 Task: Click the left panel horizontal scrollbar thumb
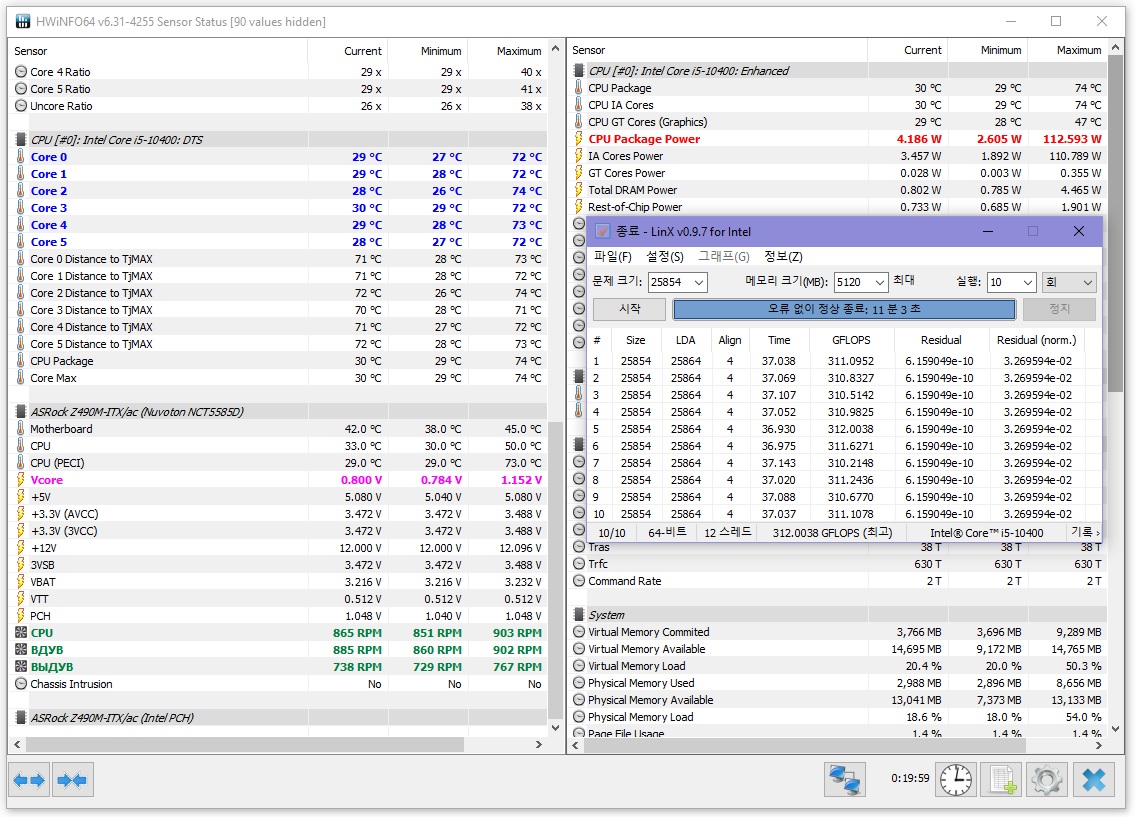click(245, 744)
